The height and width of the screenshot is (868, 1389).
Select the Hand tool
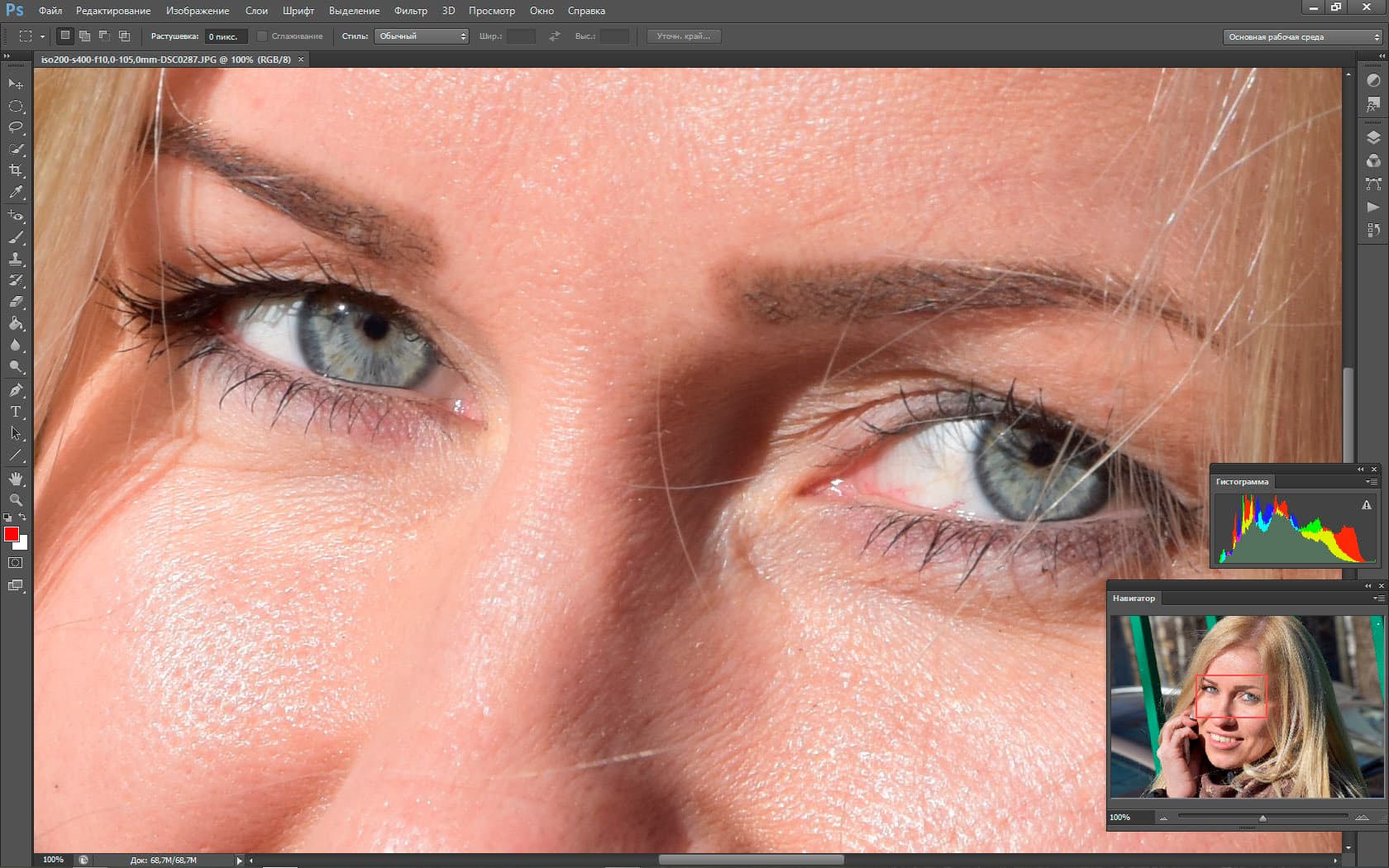[x=16, y=479]
